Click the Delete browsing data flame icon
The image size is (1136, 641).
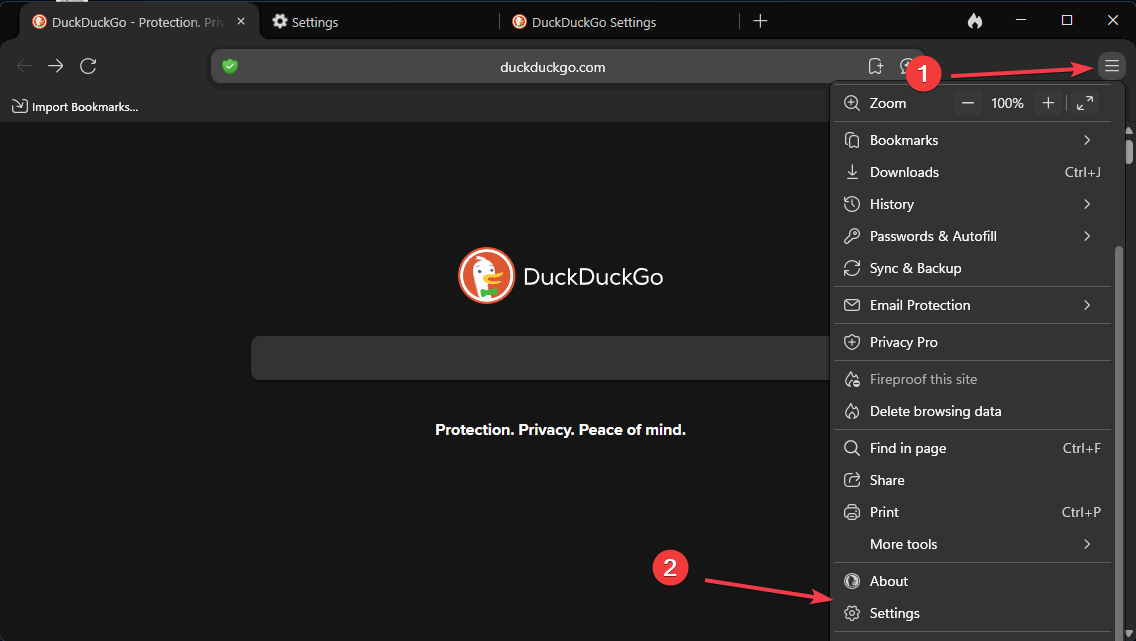852,411
